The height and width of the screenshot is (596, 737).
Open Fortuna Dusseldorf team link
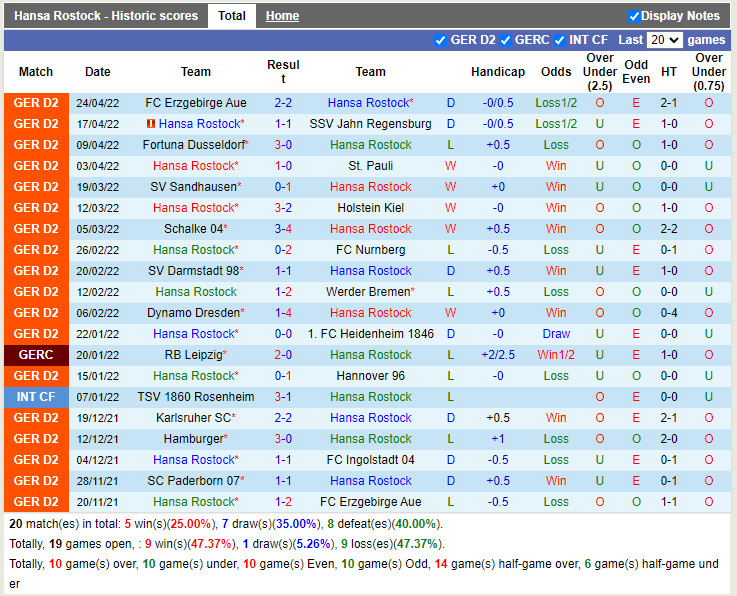point(194,145)
